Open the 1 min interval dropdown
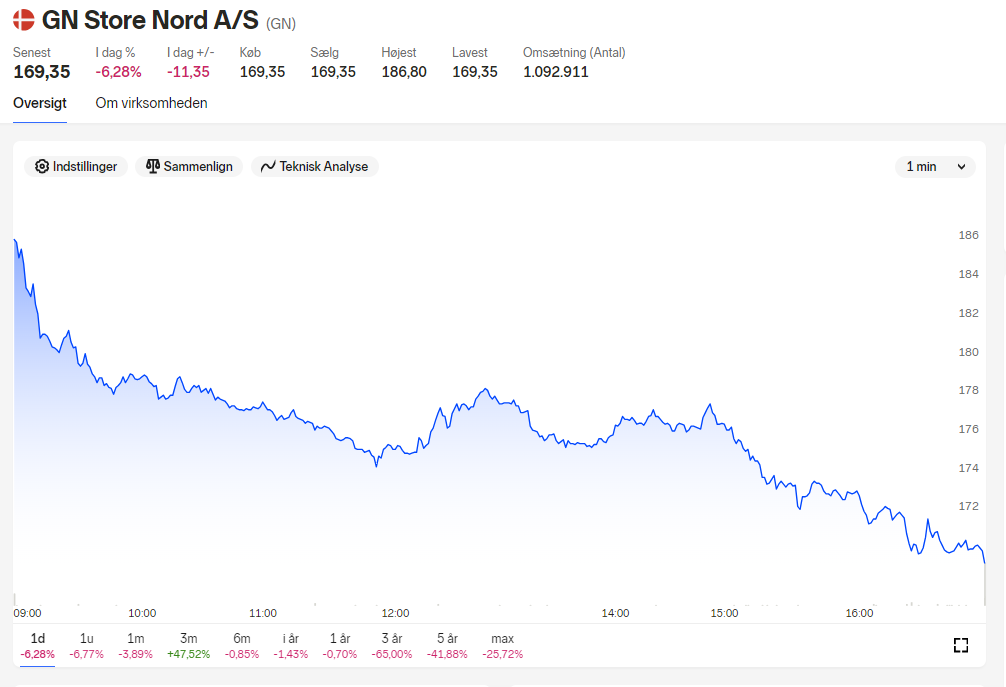Image resolution: width=1006 pixels, height=687 pixels. coord(935,167)
